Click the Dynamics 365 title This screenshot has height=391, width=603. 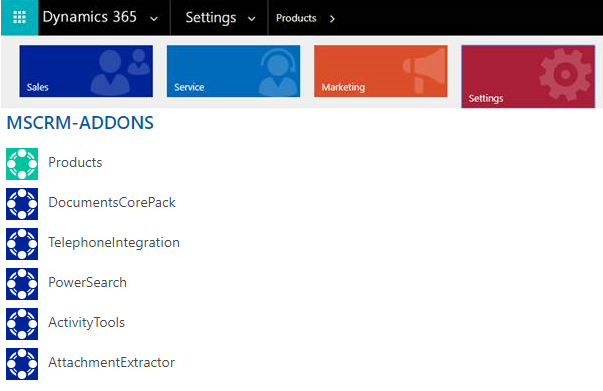(x=89, y=17)
